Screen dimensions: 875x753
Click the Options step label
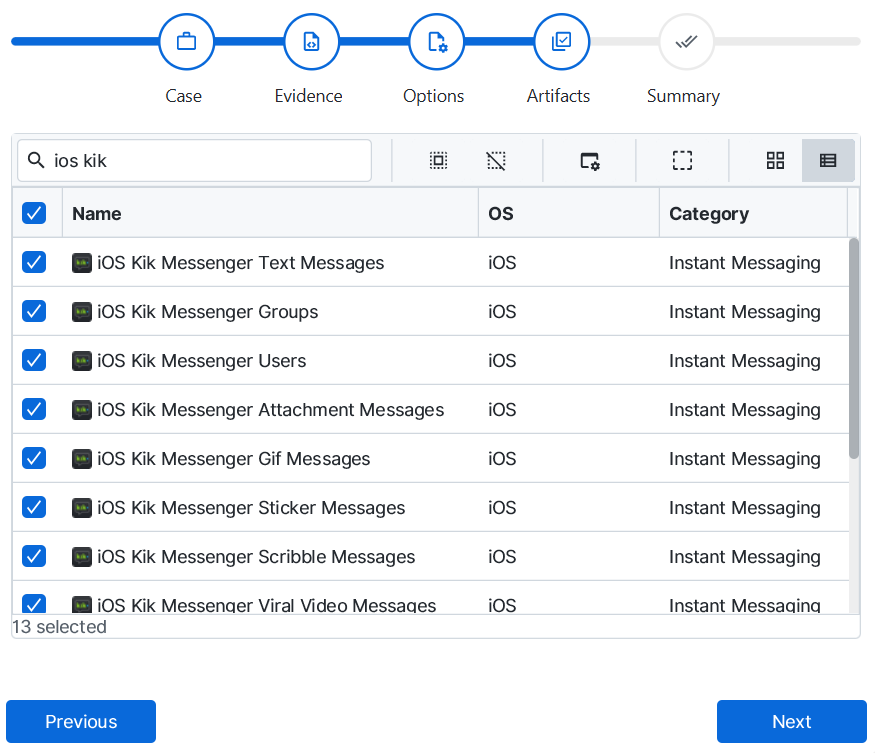[x=434, y=97]
